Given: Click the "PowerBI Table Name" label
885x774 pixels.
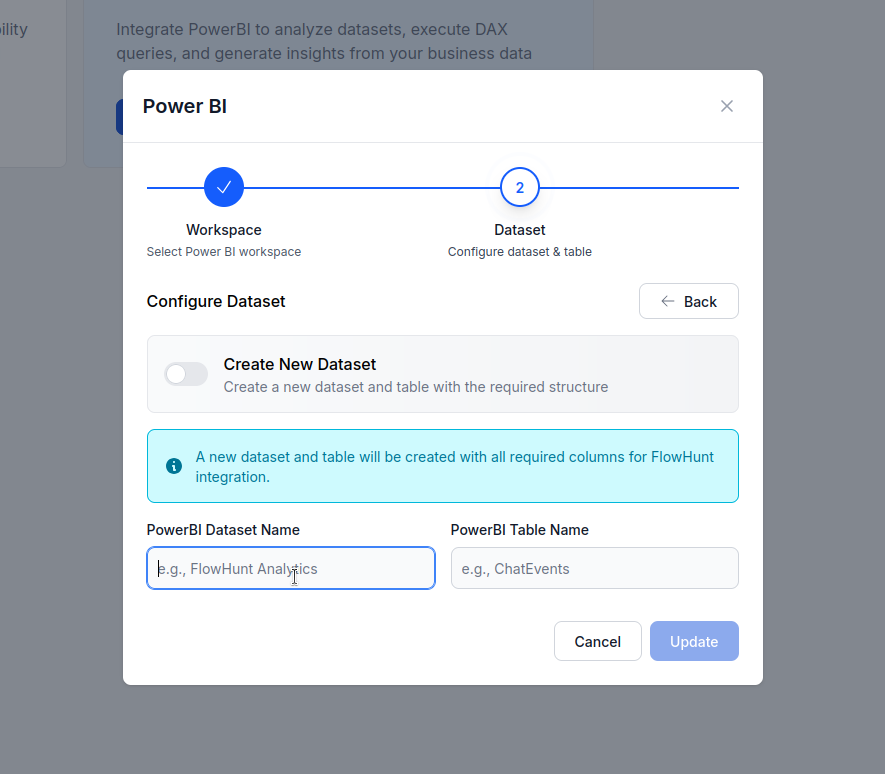Looking at the screenshot, I should coord(520,530).
